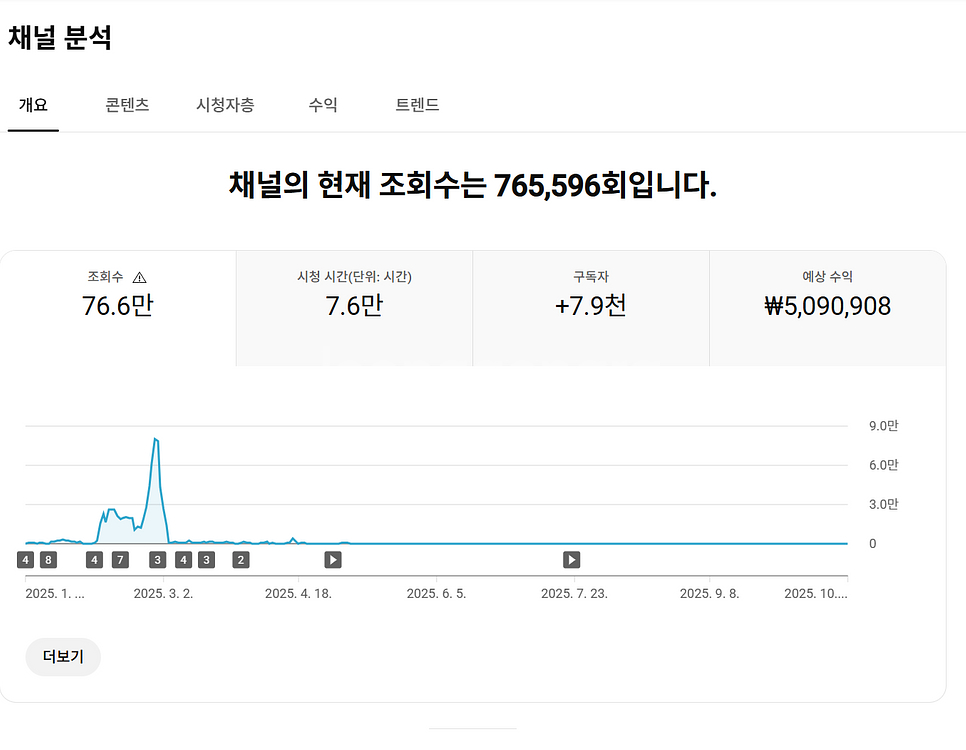Open the 수익 tab
The height and width of the screenshot is (750, 966).
coord(322,103)
